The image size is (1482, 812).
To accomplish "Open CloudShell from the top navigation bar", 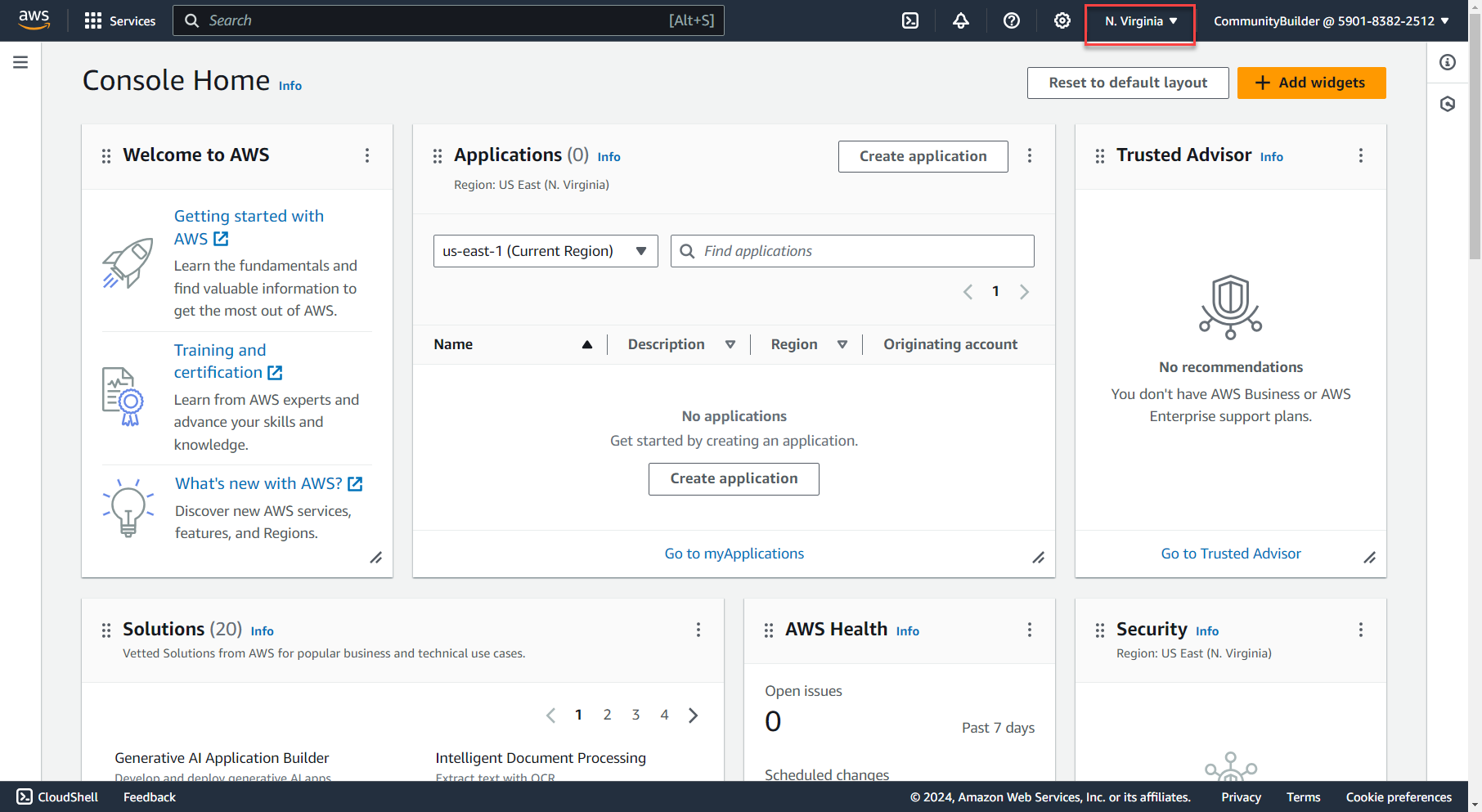I will [x=910, y=21].
